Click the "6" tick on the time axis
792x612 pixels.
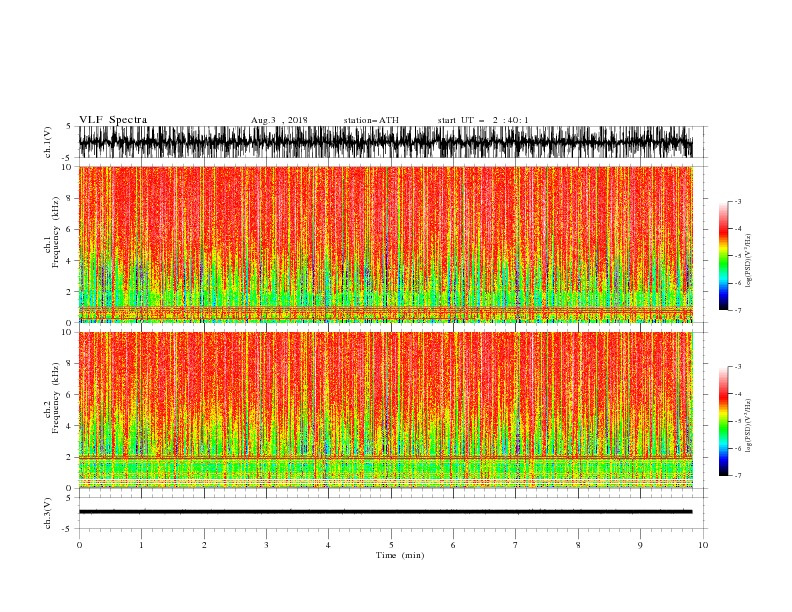point(453,545)
